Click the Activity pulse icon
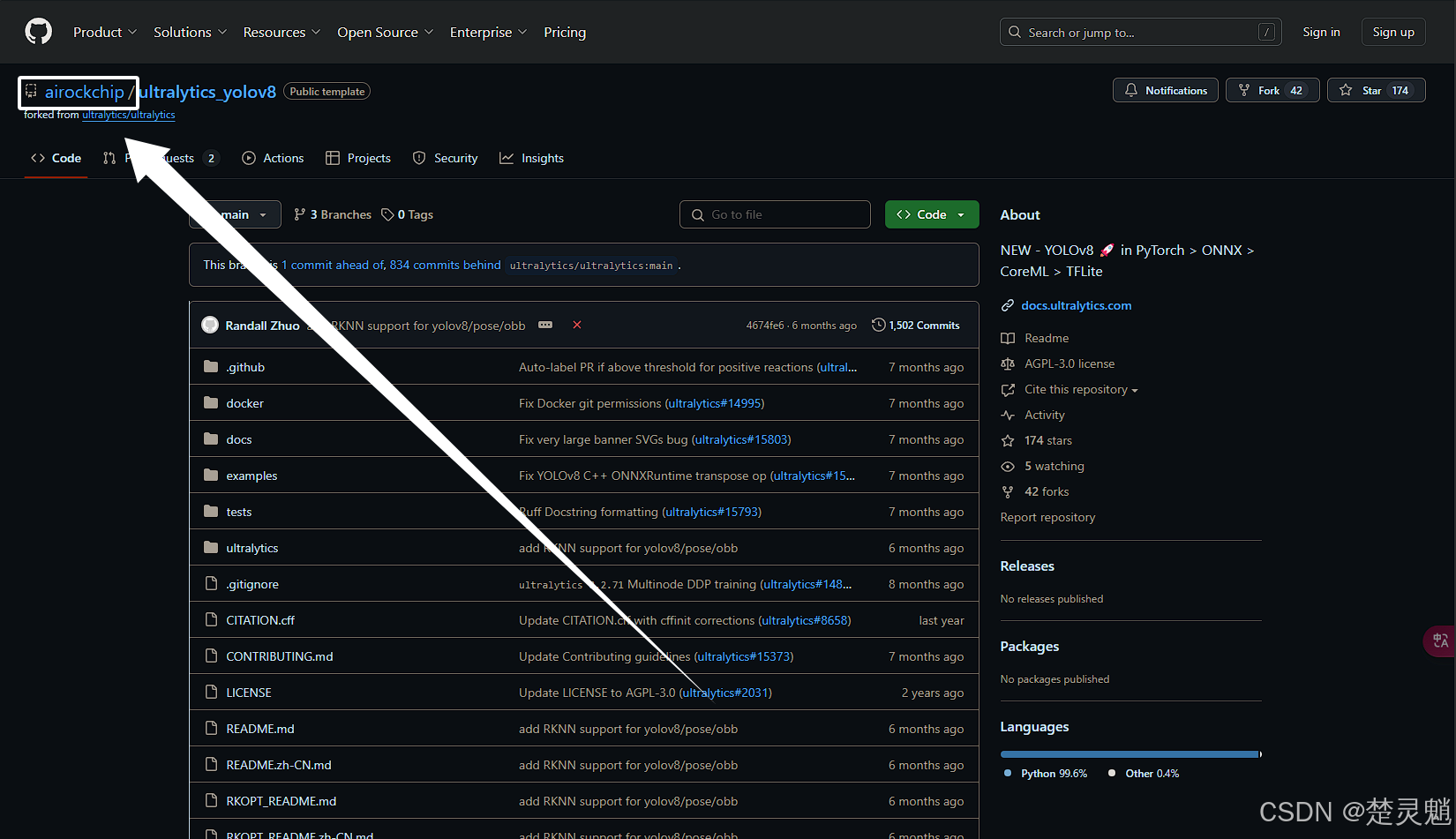The height and width of the screenshot is (839, 1456). tap(1008, 415)
